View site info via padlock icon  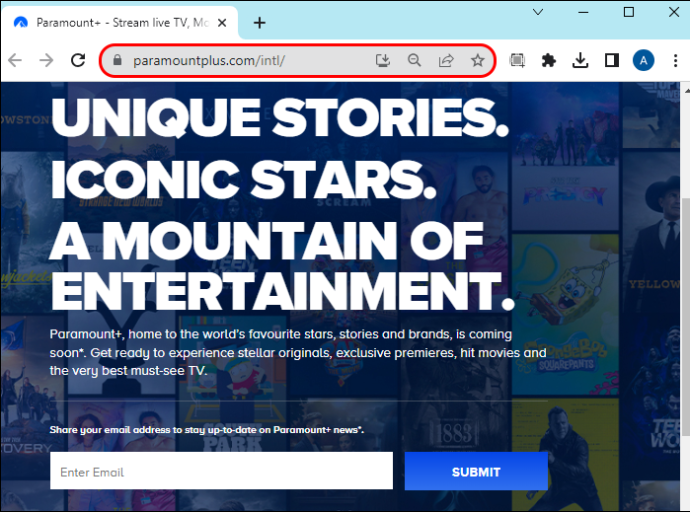[117, 60]
